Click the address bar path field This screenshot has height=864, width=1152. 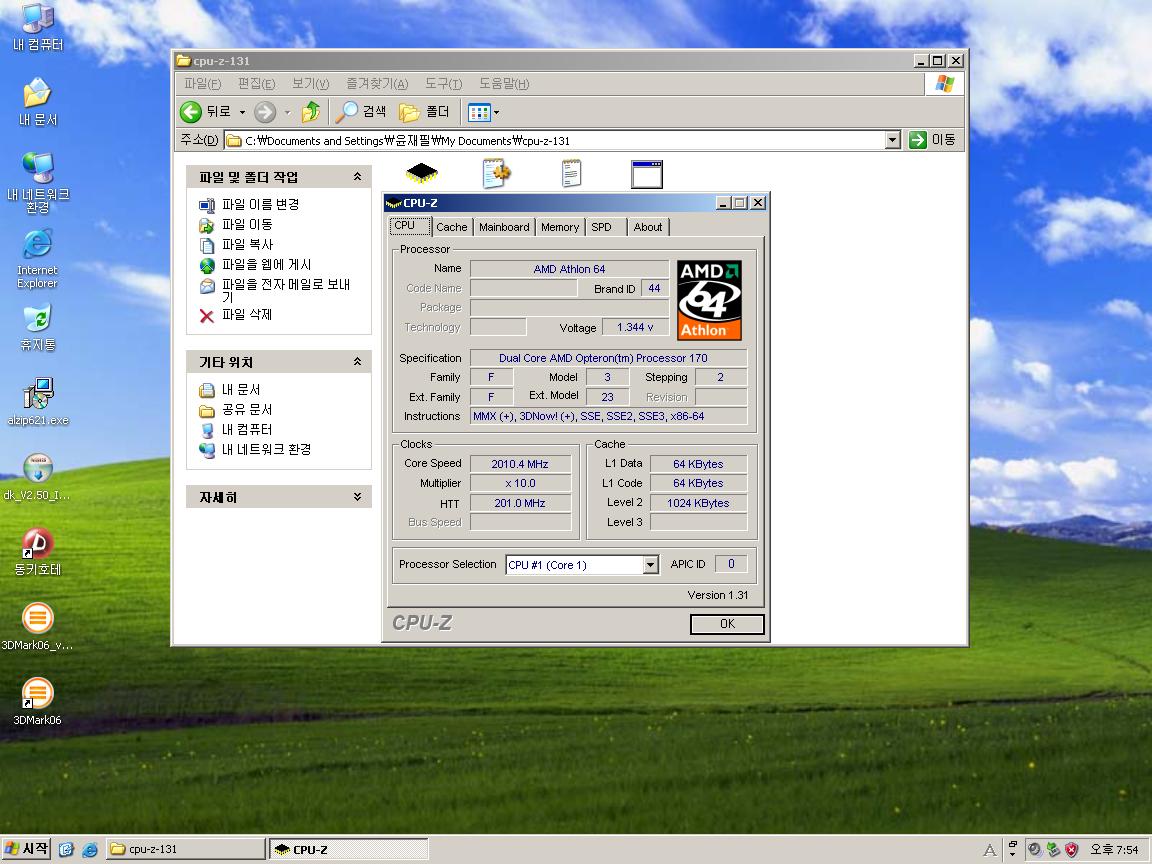(554, 140)
